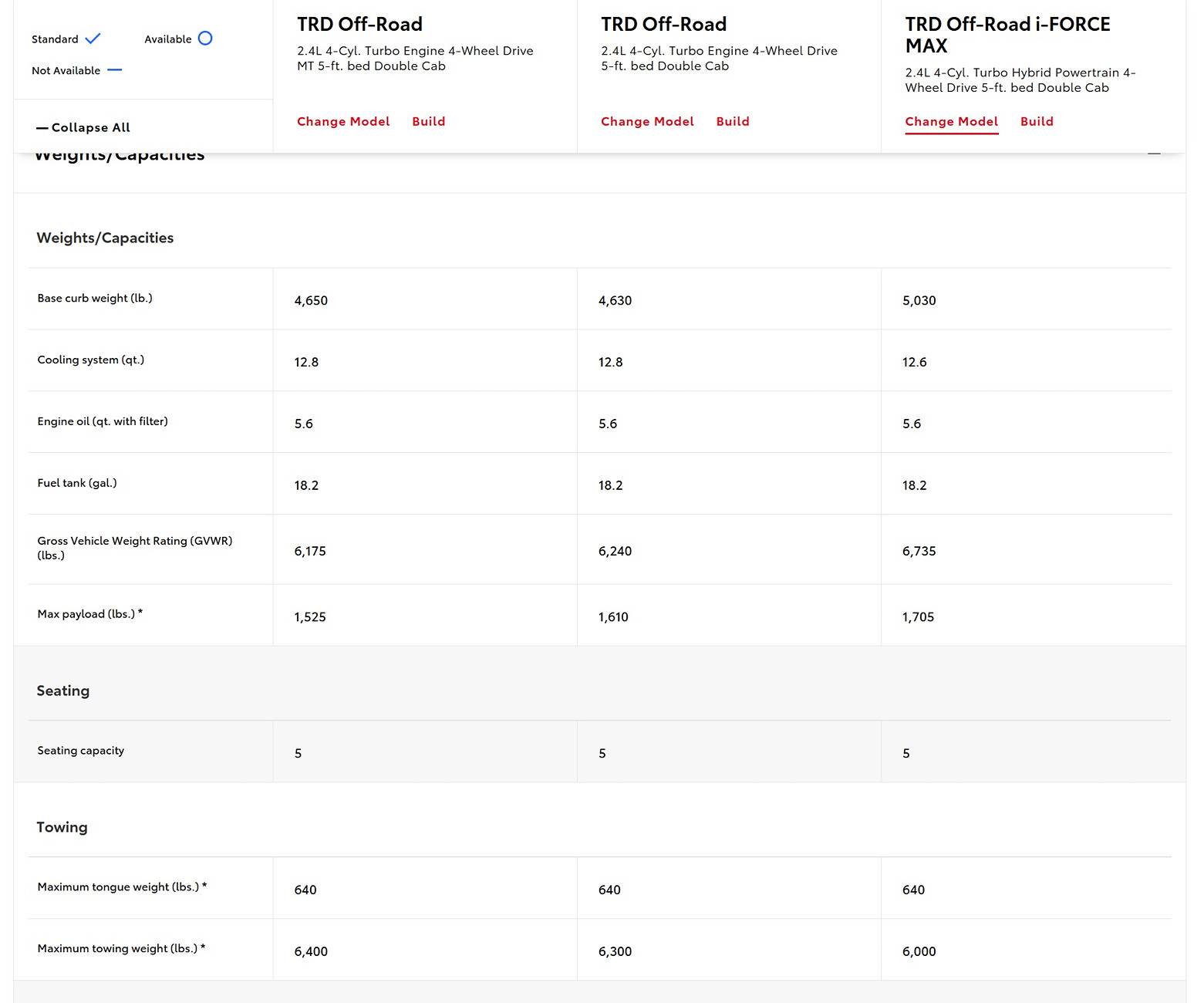Click the hybrid powertrain description text

(1020, 80)
